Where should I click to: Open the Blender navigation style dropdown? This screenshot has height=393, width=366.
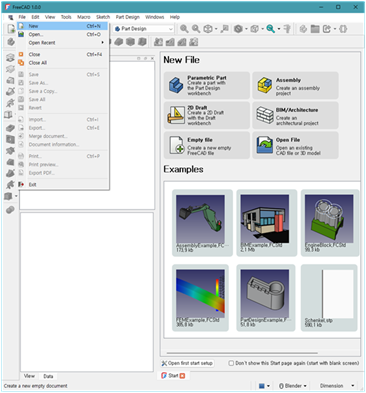pyautogui.click(x=292, y=386)
